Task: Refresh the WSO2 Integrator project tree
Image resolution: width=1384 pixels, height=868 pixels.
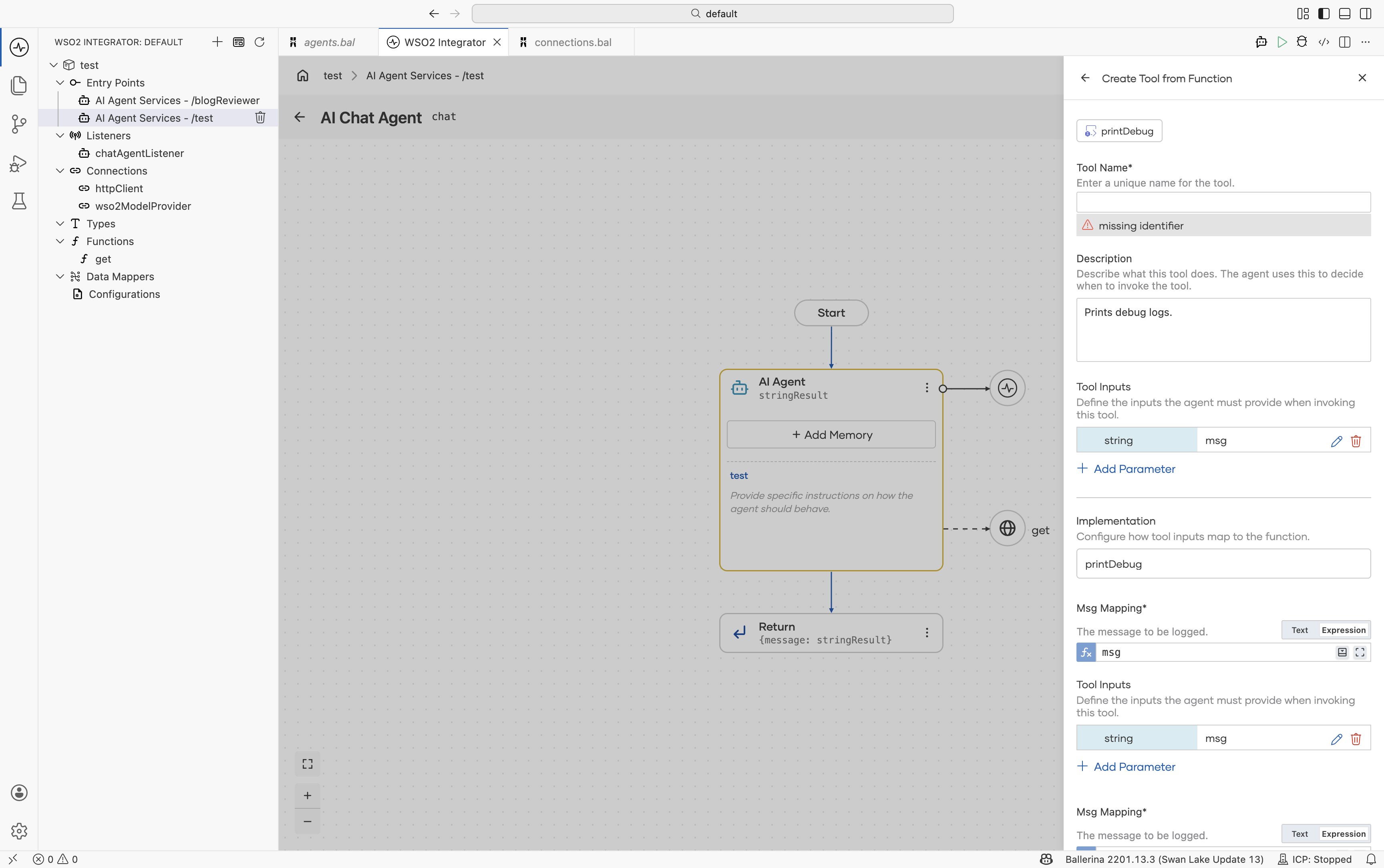Action: (259, 42)
